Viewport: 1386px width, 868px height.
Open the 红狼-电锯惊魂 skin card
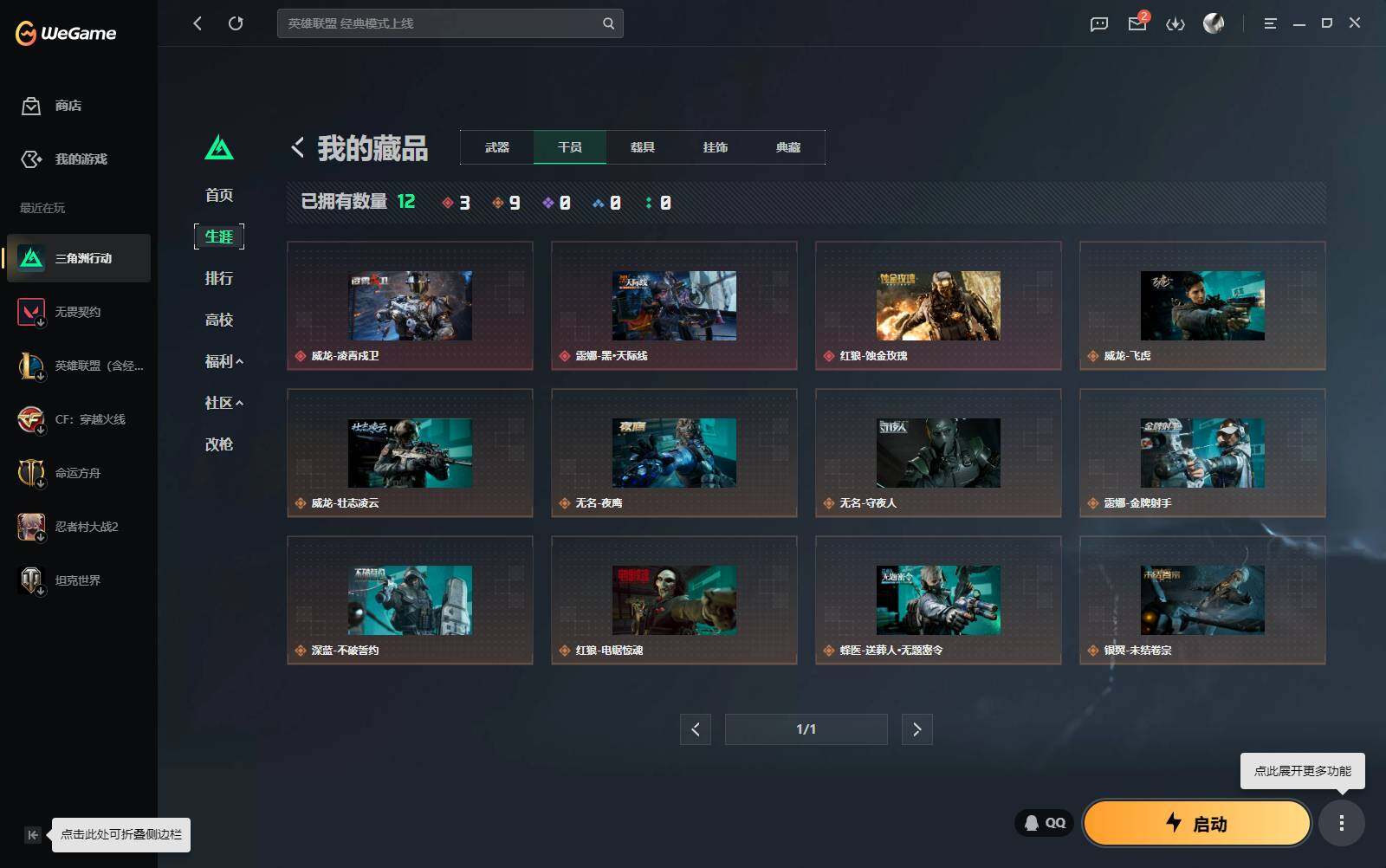tap(674, 600)
